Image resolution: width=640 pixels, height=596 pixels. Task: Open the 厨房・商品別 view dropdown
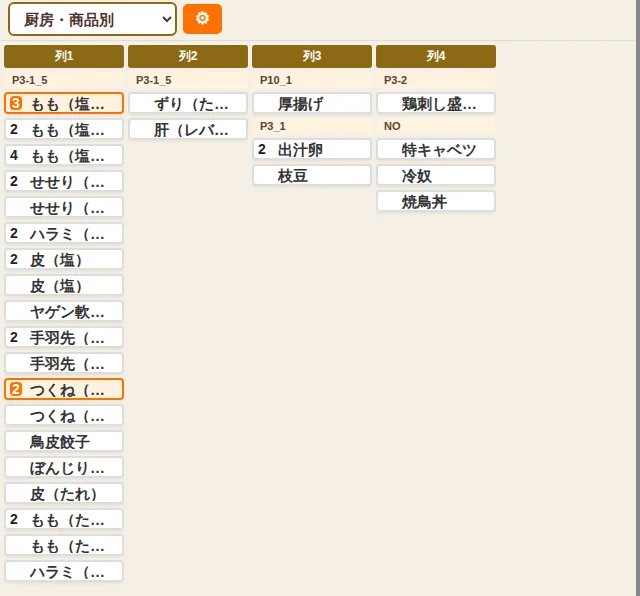pos(92,19)
